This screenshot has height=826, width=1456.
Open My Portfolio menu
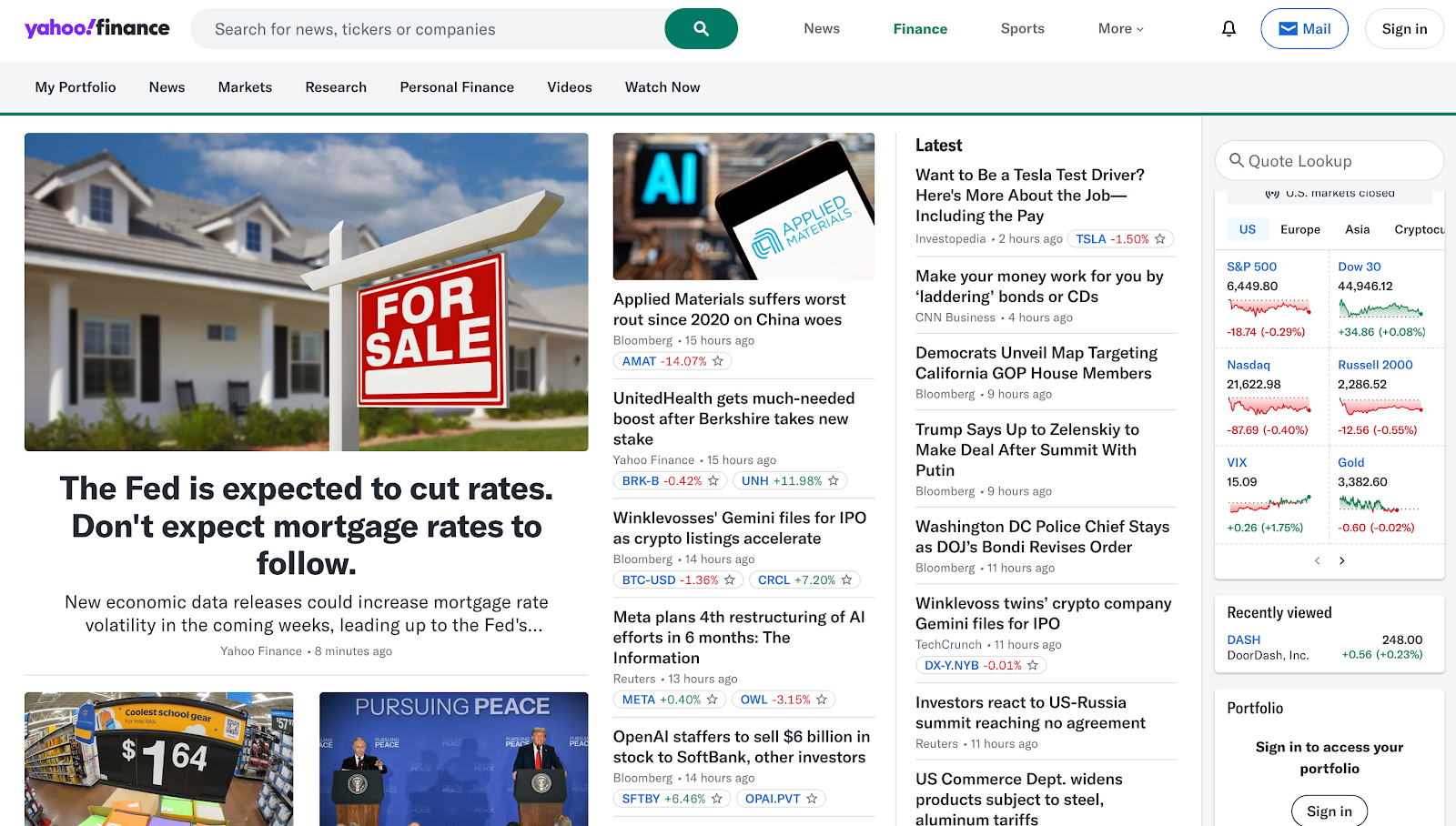(76, 87)
